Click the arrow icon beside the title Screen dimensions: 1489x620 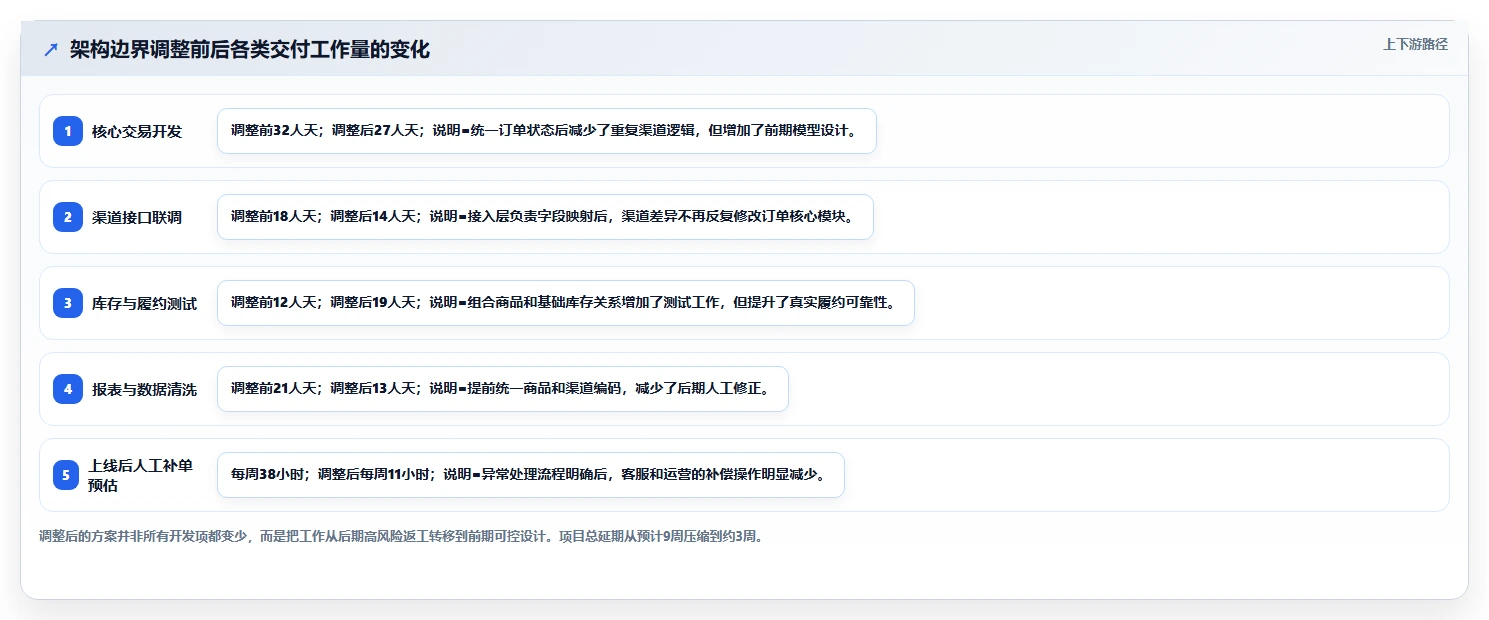coord(51,50)
